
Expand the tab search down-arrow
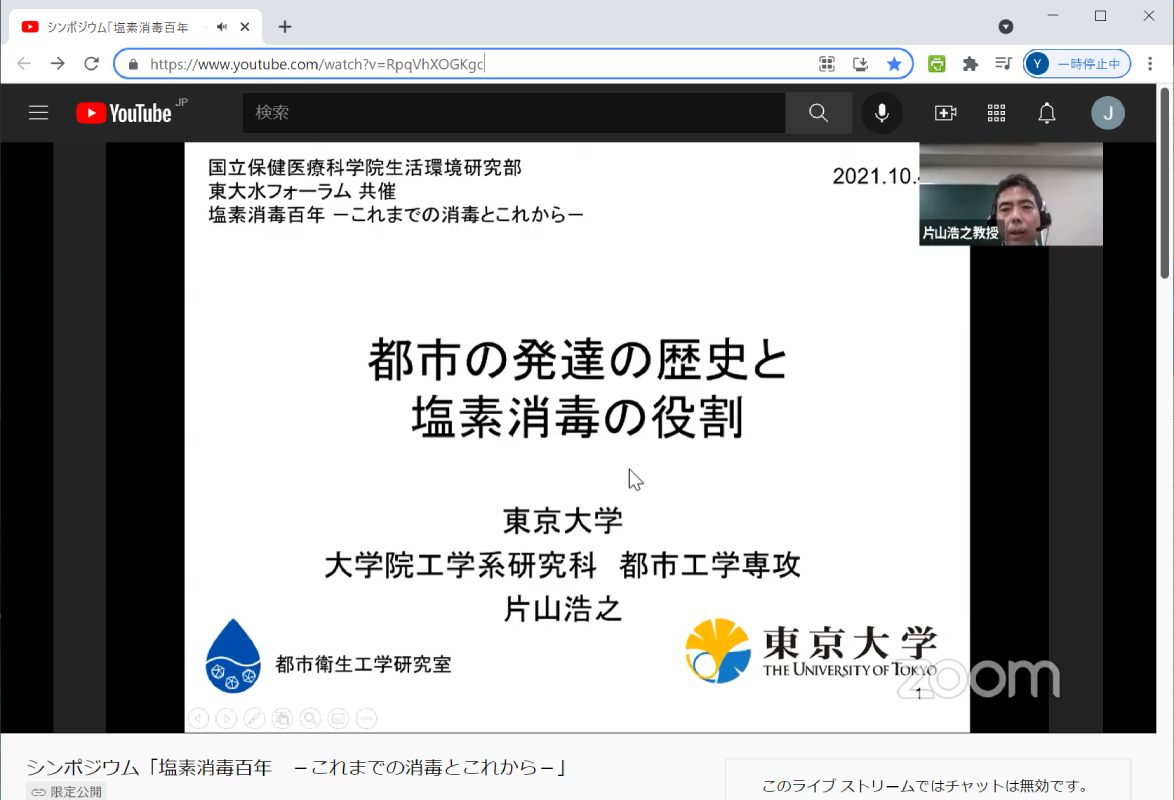1006,27
